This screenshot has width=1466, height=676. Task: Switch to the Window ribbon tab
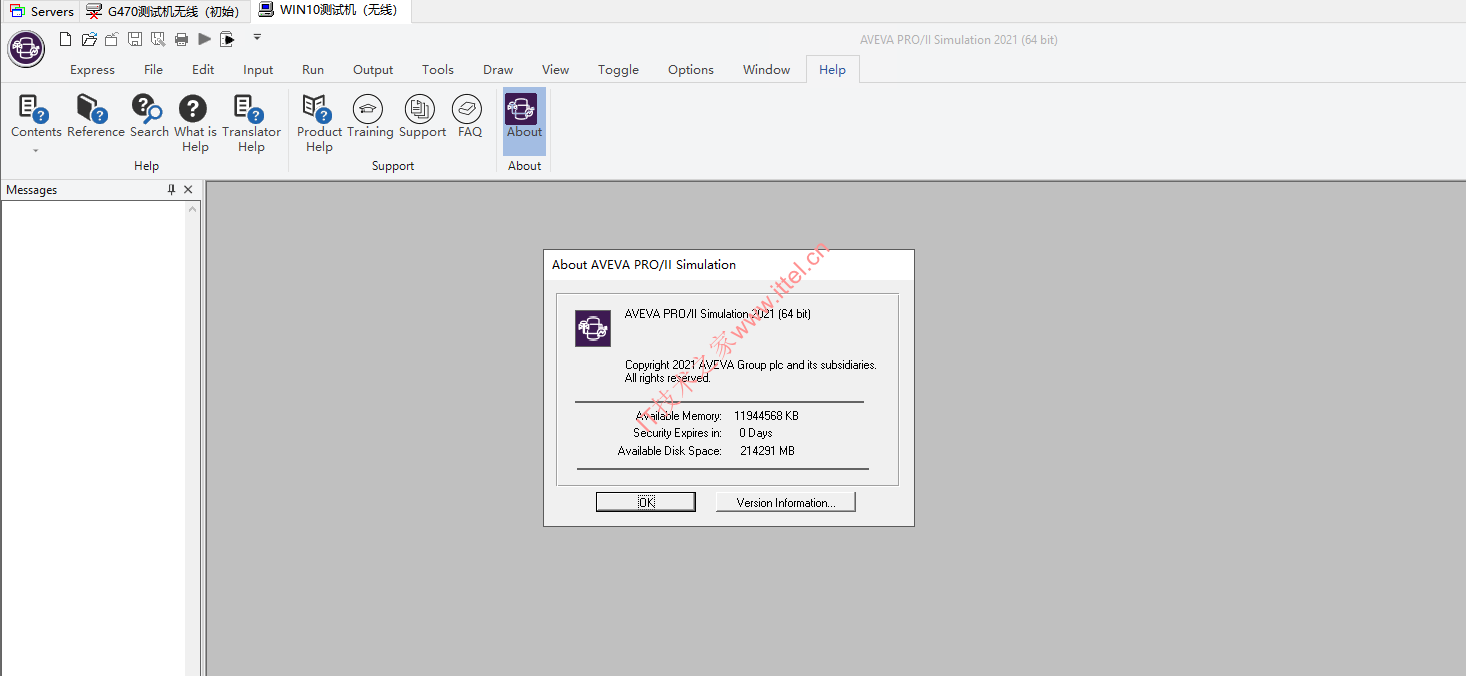767,70
